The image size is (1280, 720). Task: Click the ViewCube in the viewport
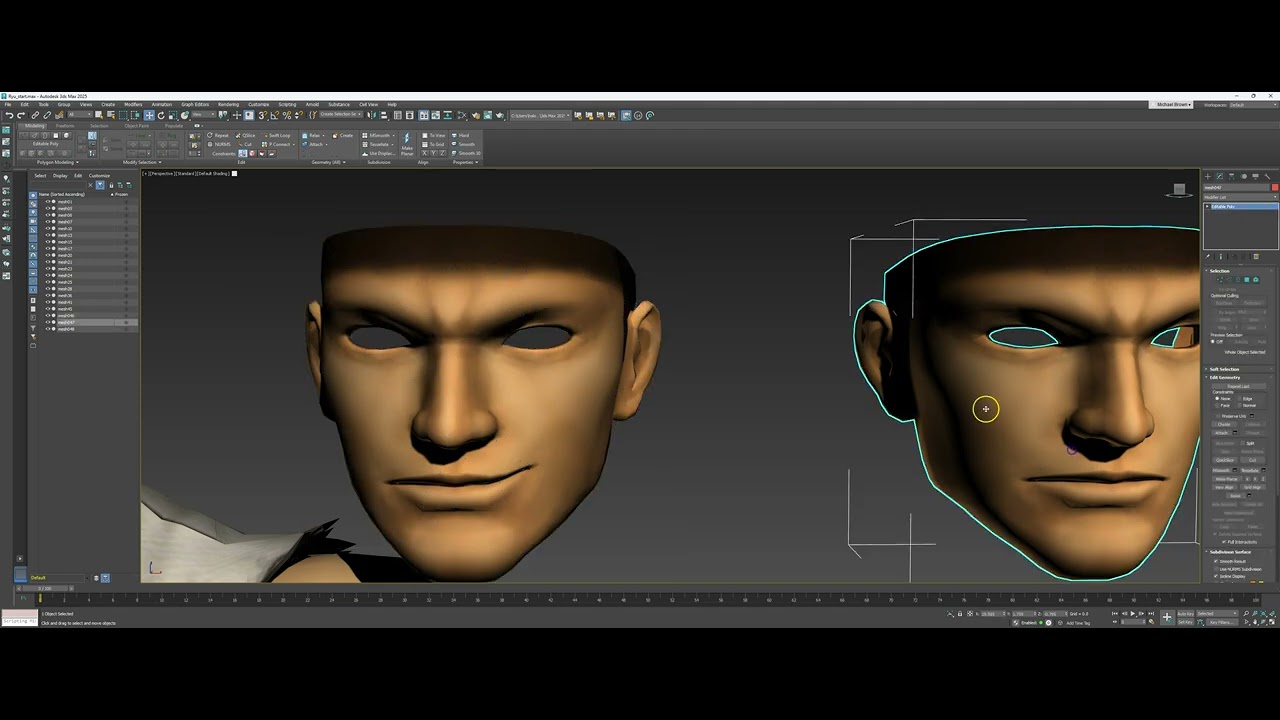tap(1179, 190)
